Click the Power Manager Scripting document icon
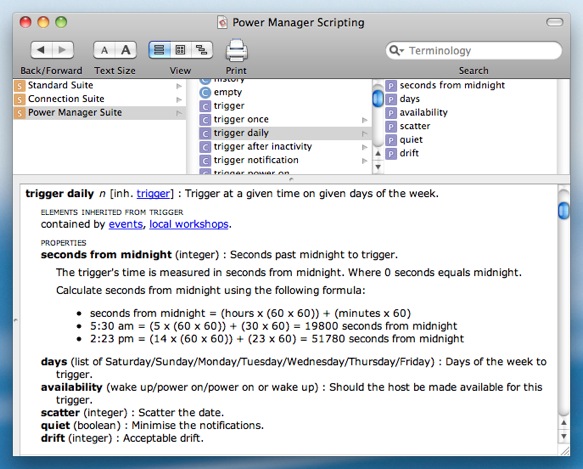This screenshot has width=583, height=469. pos(222,22)
